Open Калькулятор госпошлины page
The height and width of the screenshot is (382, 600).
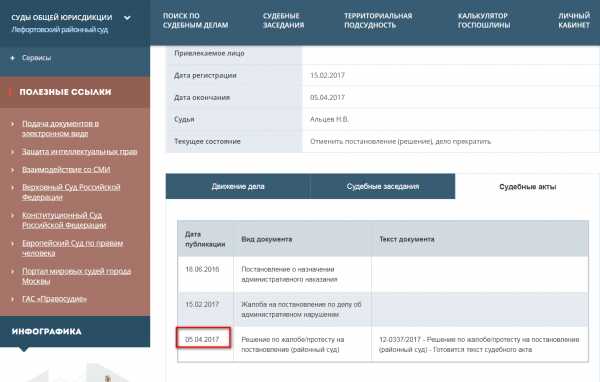click(x=484, y=21)
